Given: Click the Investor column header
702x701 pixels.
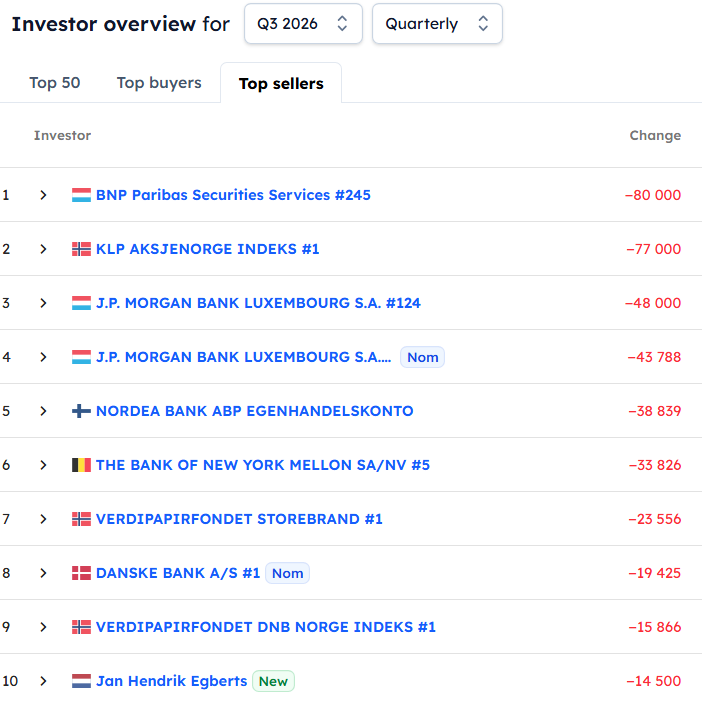Looking at the screenshot, I should (62, 135).
